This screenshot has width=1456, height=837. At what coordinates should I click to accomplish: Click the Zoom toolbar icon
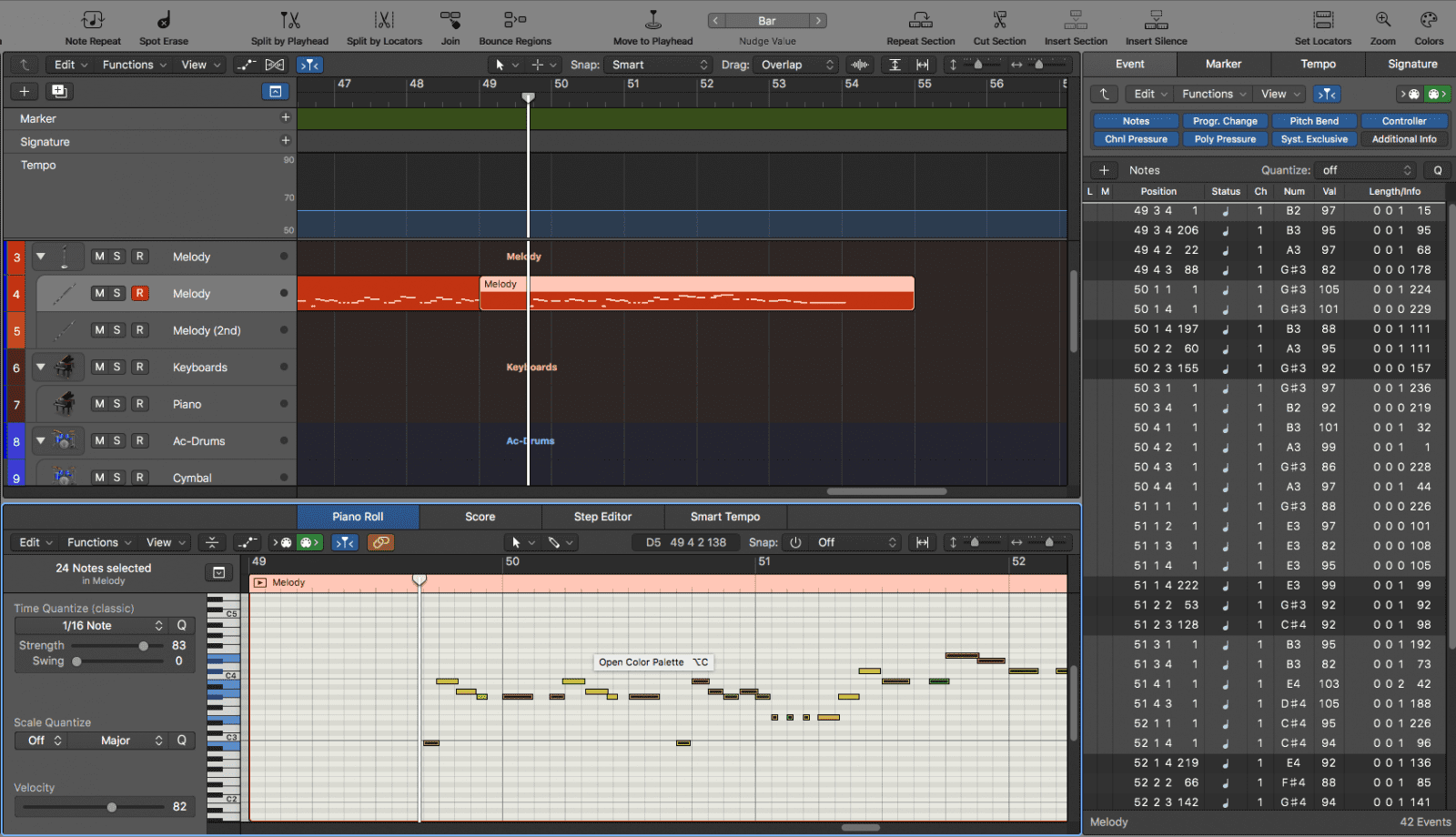coord(1383,20)
